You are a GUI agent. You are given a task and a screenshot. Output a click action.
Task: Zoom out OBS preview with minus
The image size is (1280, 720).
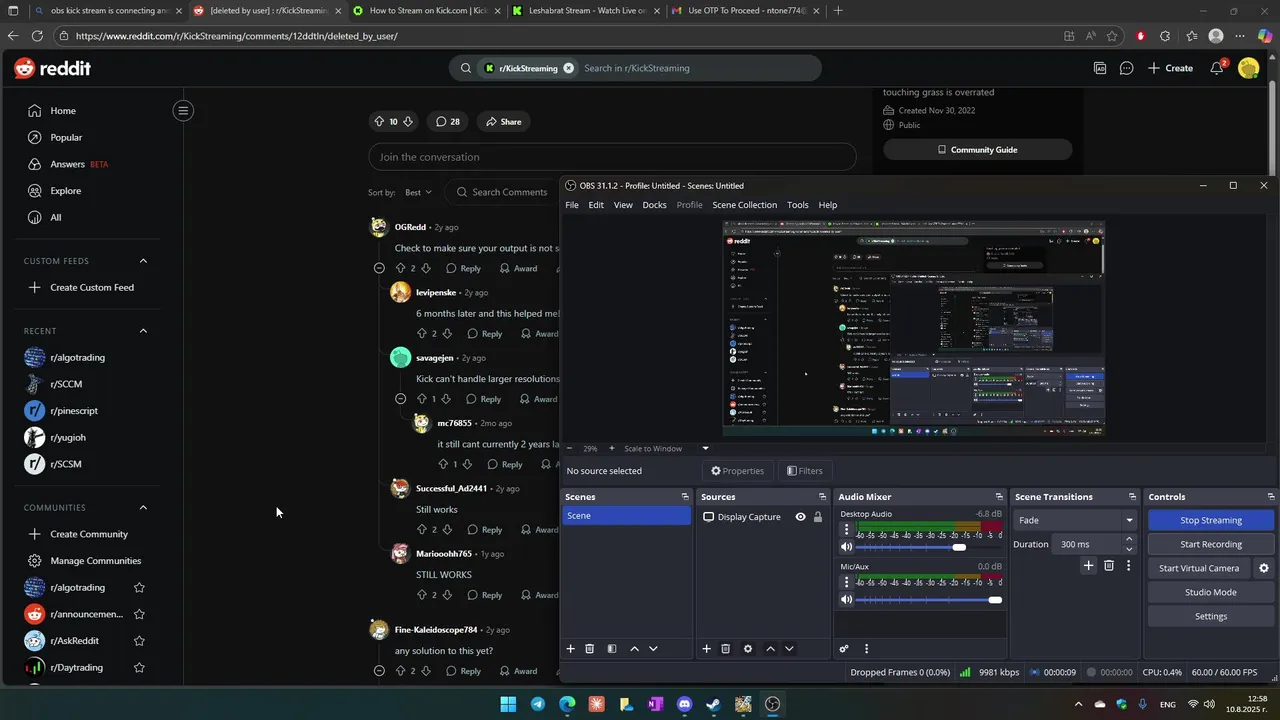tap(570, 448)
